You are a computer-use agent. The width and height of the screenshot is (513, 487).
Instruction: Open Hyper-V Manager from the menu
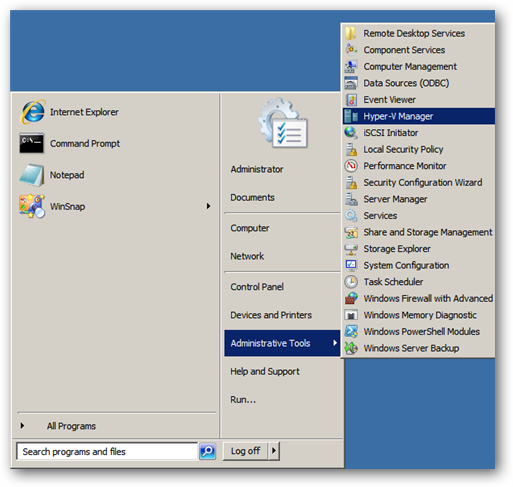(419, 116)
